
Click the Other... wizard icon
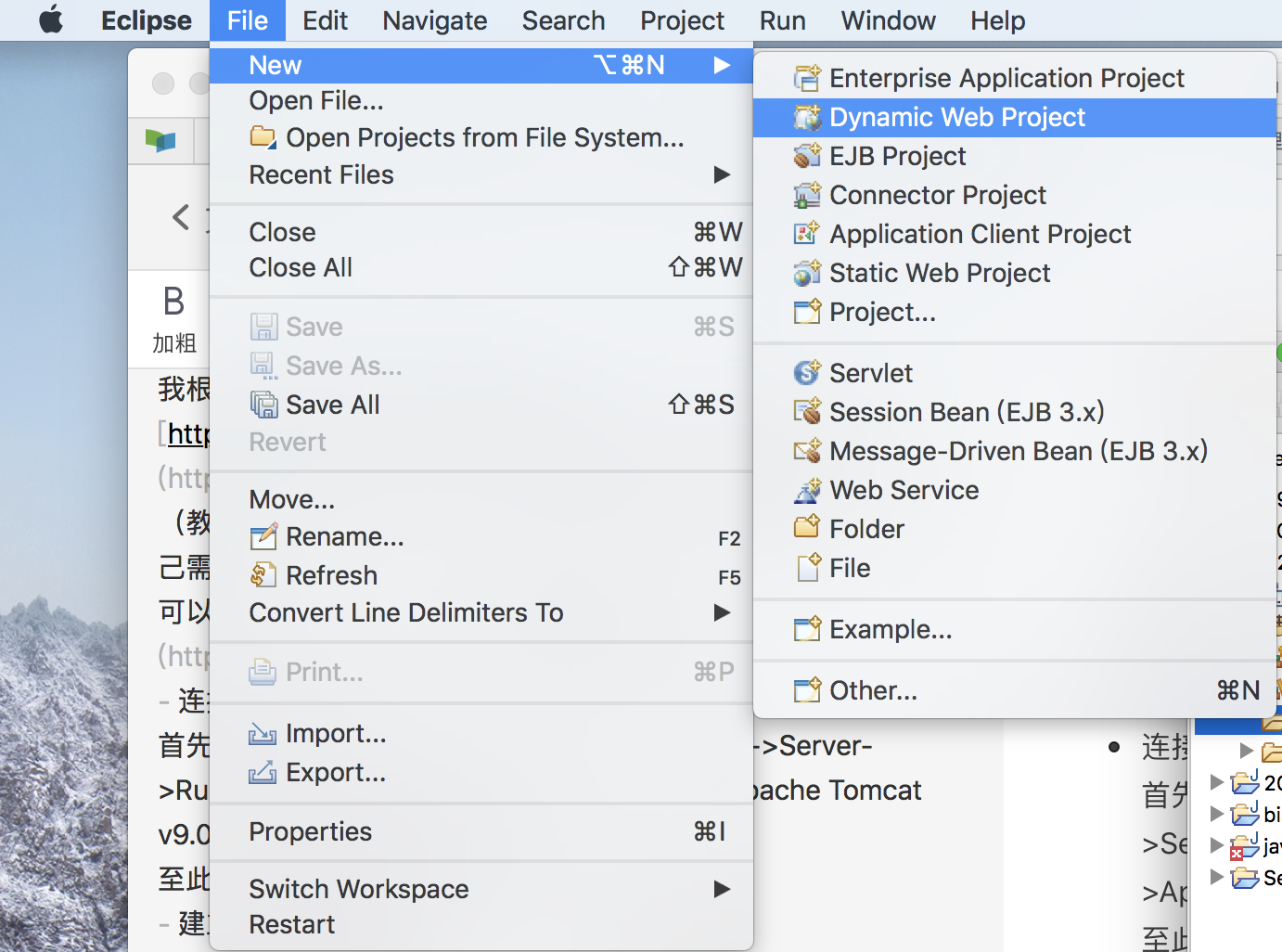(x=807, y=690)
